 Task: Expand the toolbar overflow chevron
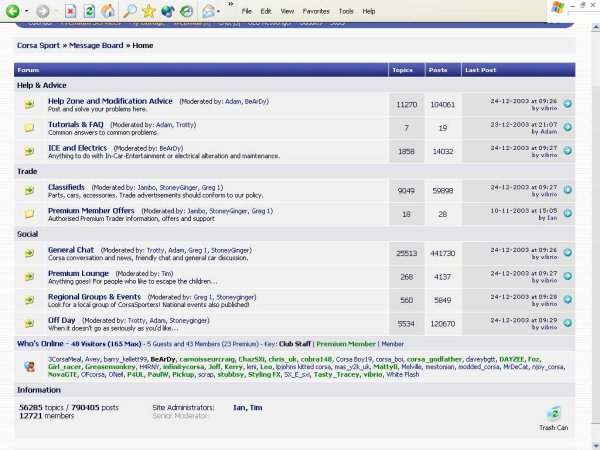(x=230, y=4)
